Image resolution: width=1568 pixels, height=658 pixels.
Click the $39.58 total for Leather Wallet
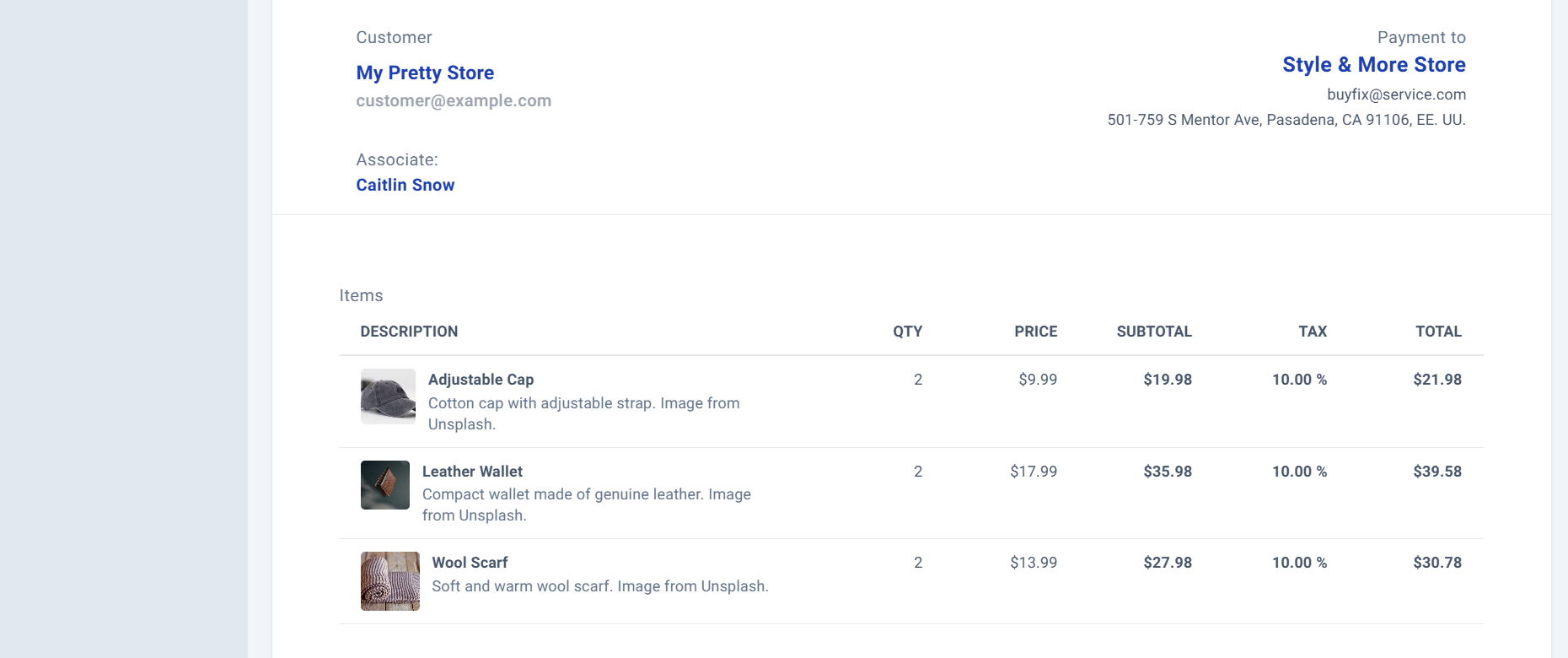click(1437, 472)
